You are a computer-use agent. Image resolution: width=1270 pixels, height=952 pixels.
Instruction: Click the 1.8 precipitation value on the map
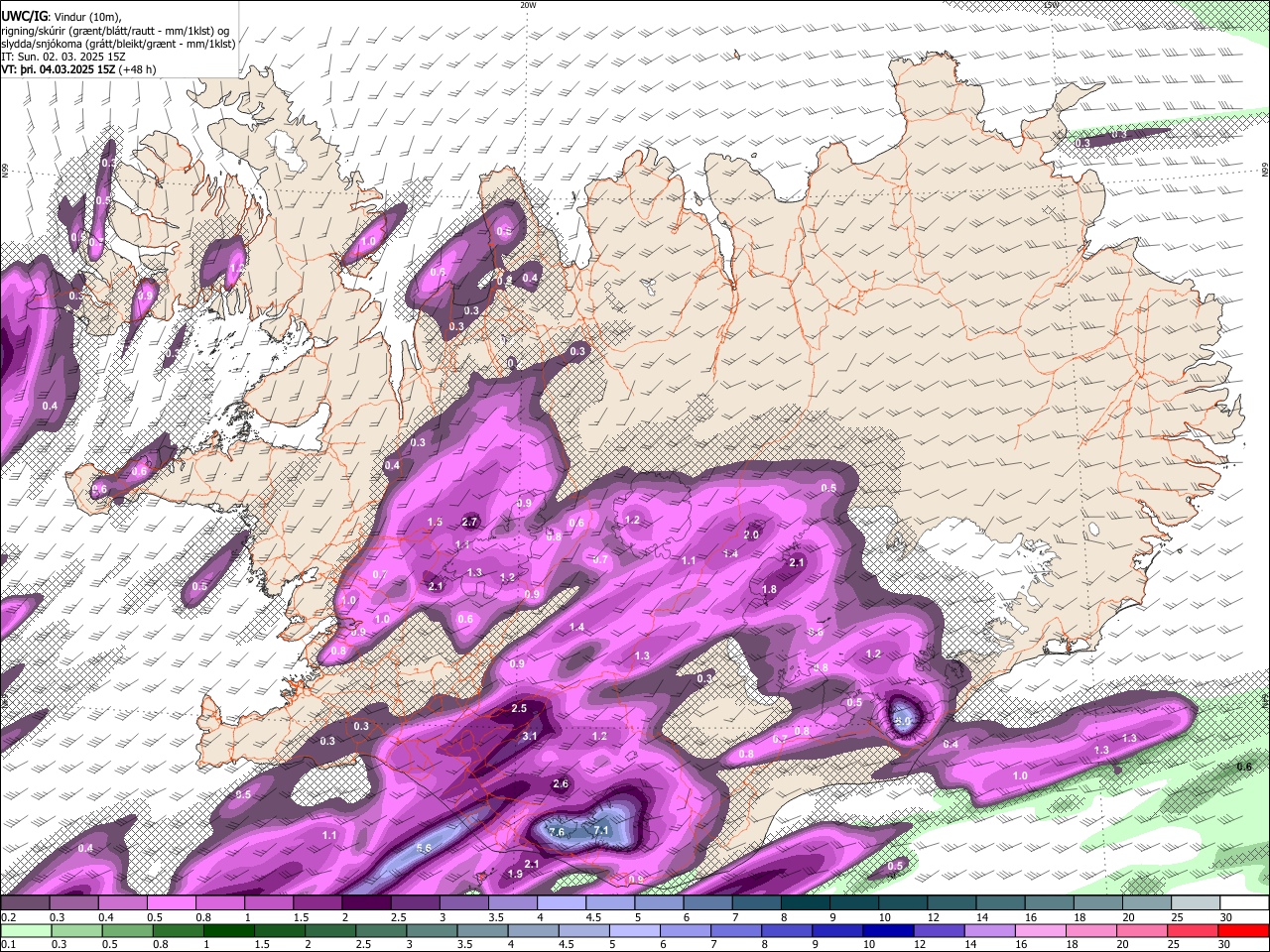769,589
